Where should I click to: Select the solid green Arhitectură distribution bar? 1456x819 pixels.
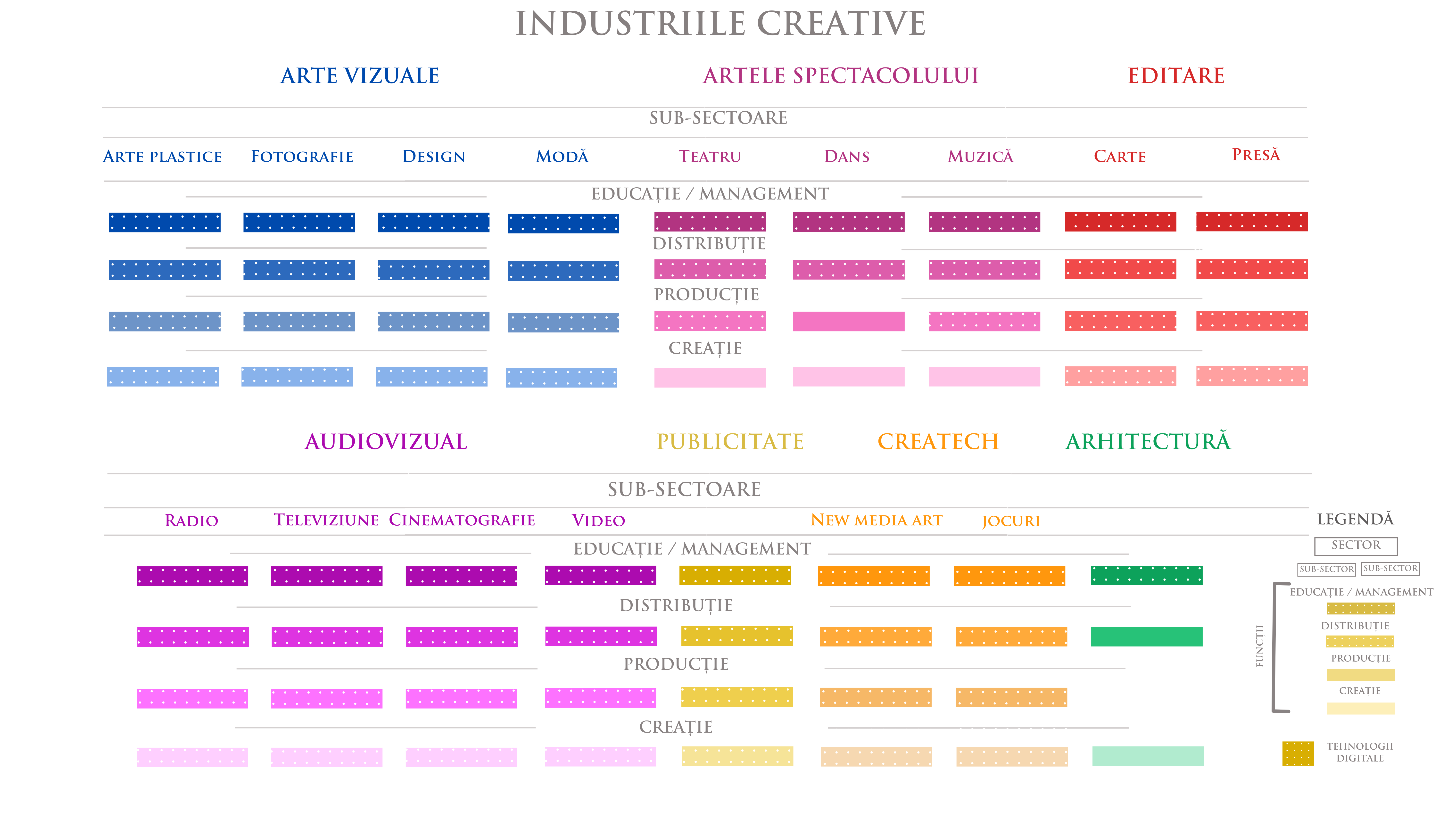1146,637
